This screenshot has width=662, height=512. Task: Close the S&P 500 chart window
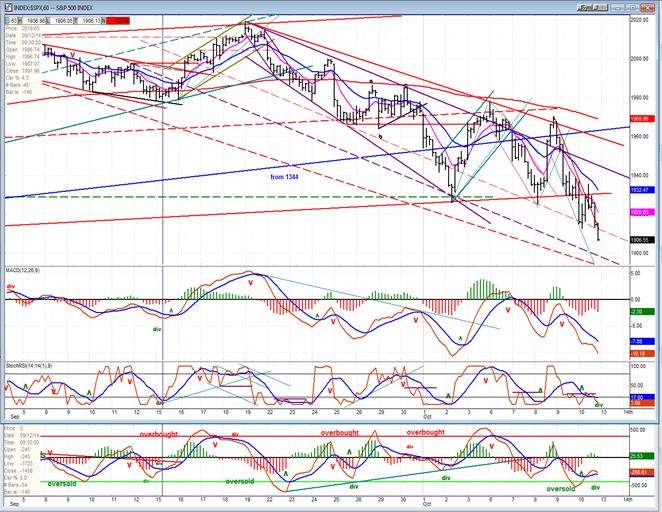pos(648,8)
